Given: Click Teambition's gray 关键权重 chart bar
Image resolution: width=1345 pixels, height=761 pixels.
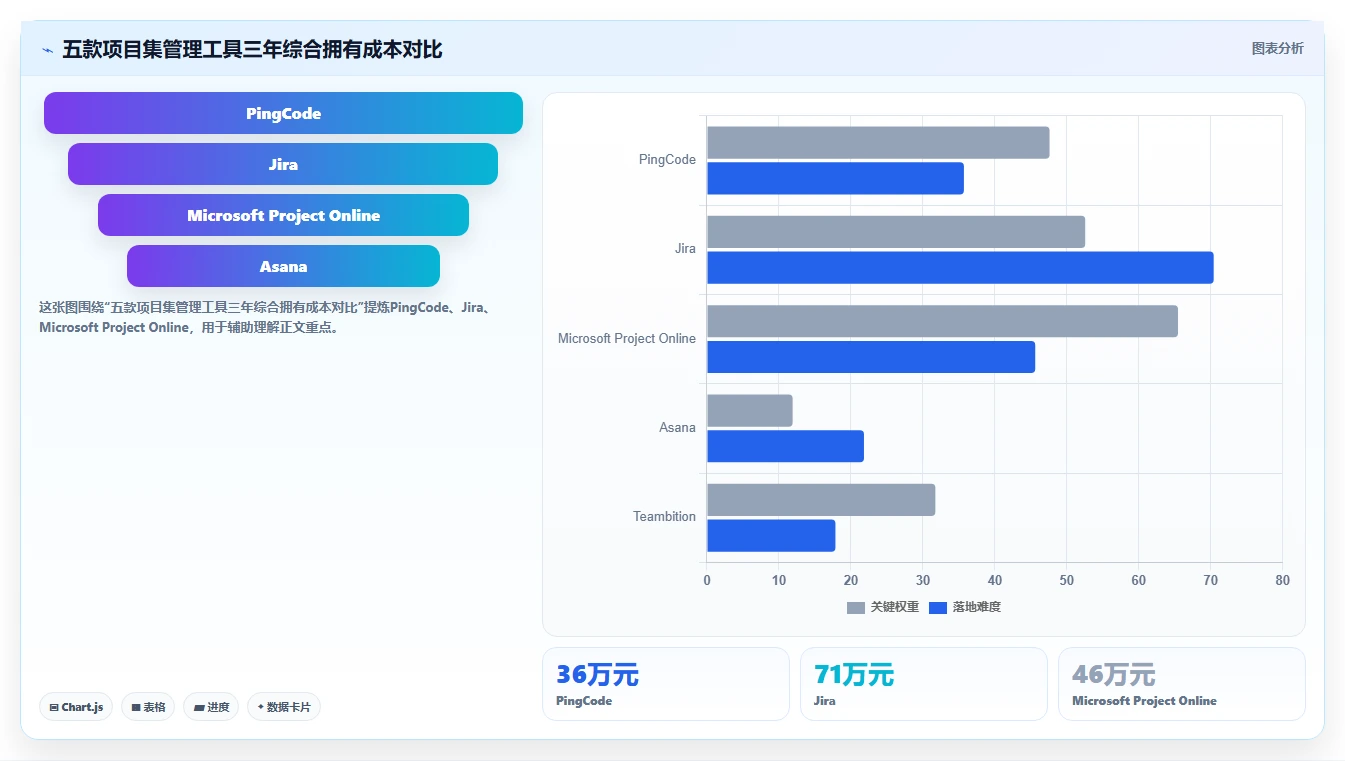Looking at the screenshot, I should pos(821,500).
